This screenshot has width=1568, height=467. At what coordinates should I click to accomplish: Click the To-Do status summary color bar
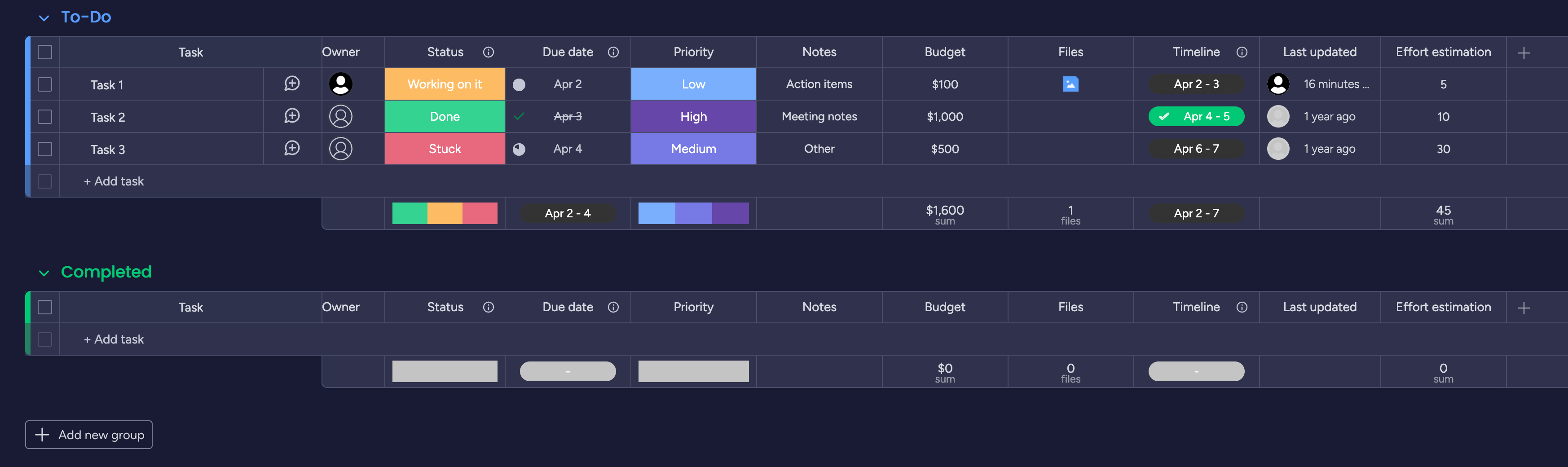coord(445,213)
